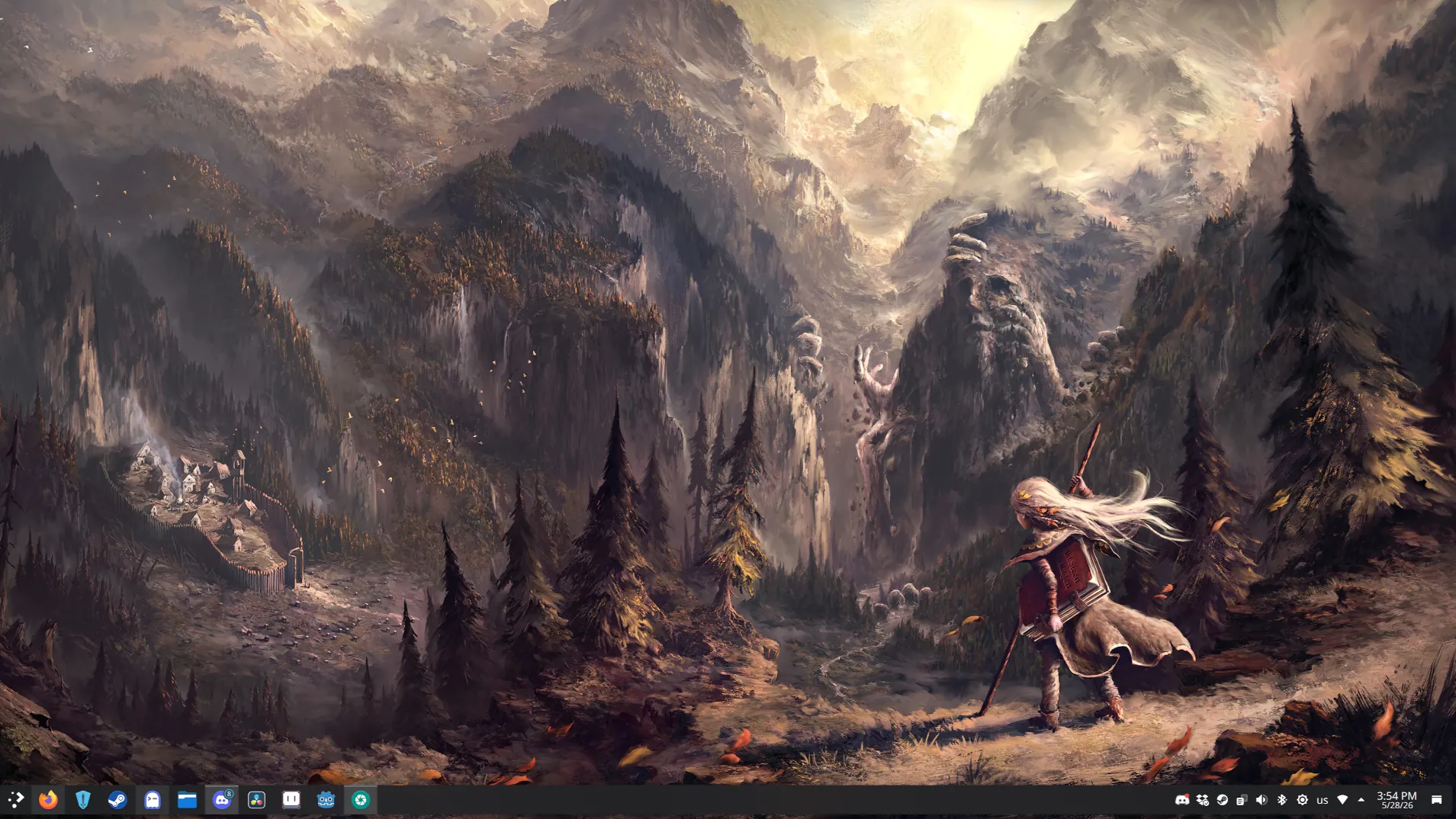Click the show desktop button

1437,800
